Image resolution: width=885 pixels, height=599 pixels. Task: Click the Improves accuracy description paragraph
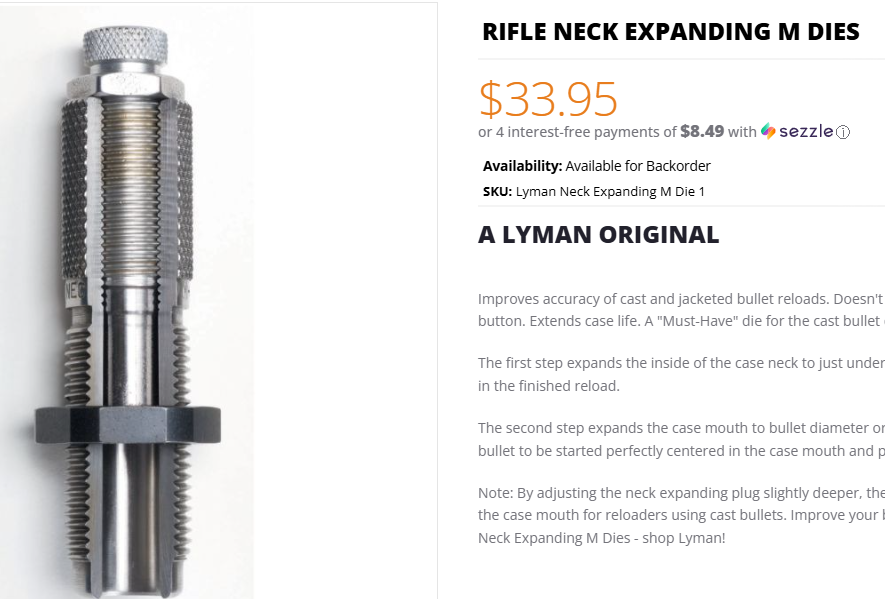tap(681, 310)
